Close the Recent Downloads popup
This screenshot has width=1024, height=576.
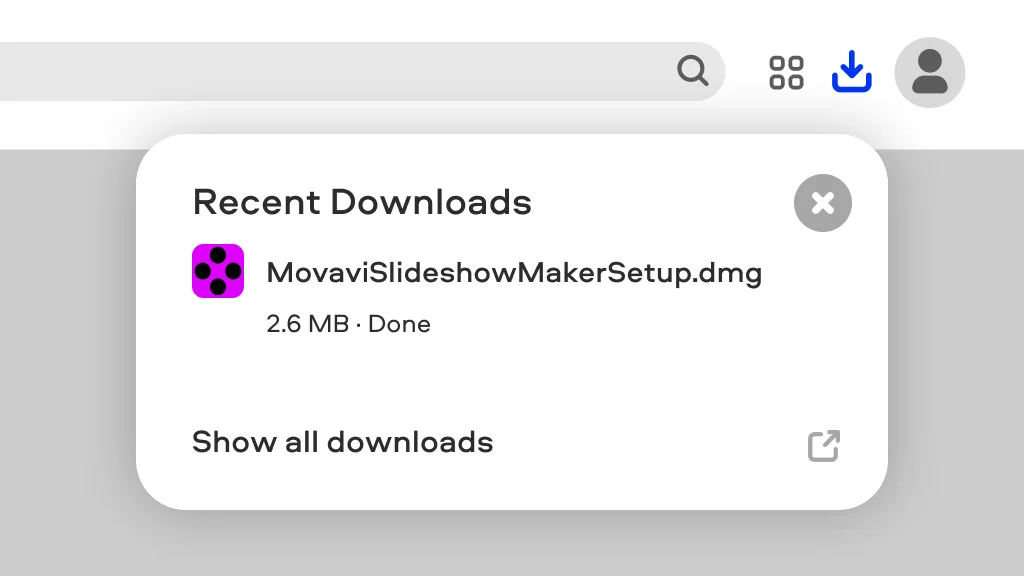tap(823, 203)
